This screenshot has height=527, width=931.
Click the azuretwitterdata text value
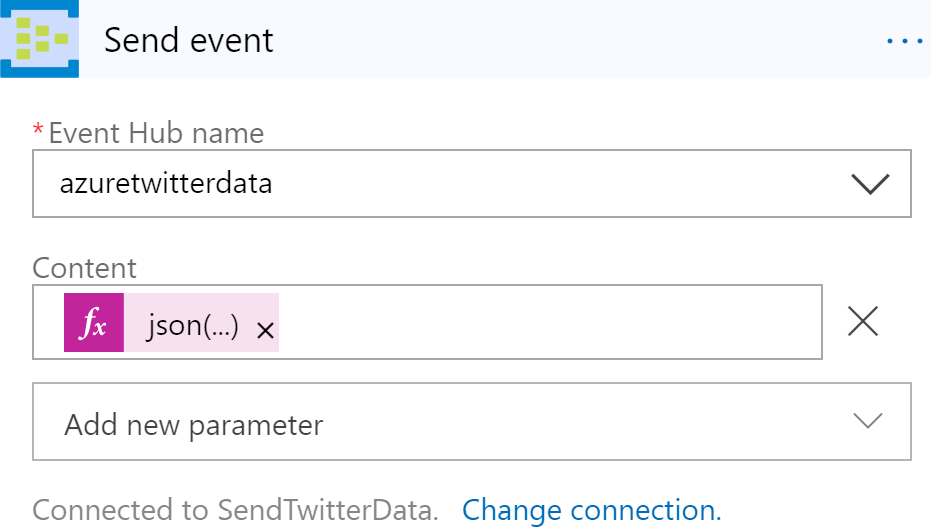pyautogui.click(x=167, y=184)
